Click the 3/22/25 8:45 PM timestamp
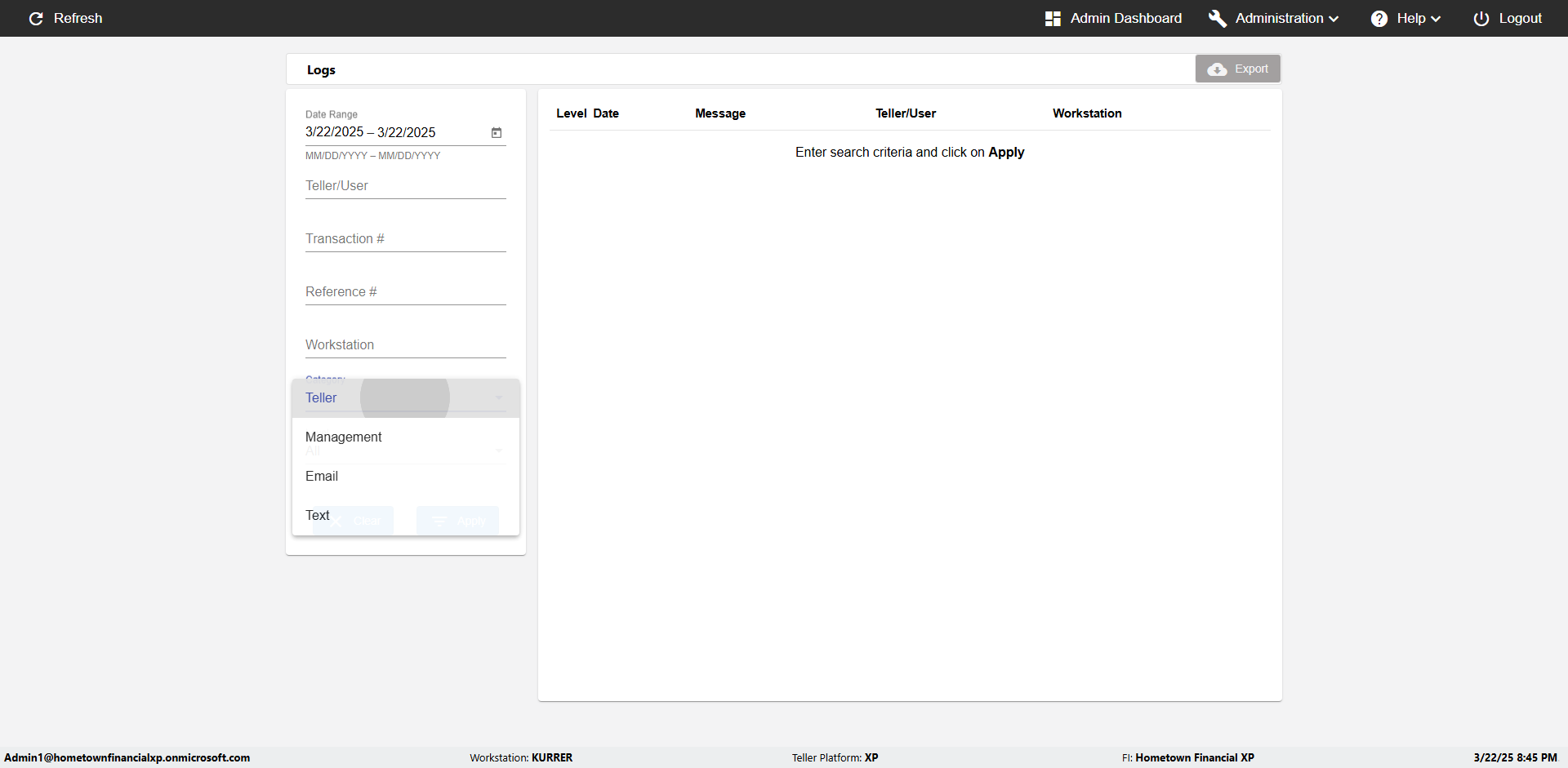The image size is (1568, 768). [x=1515, y=757]
